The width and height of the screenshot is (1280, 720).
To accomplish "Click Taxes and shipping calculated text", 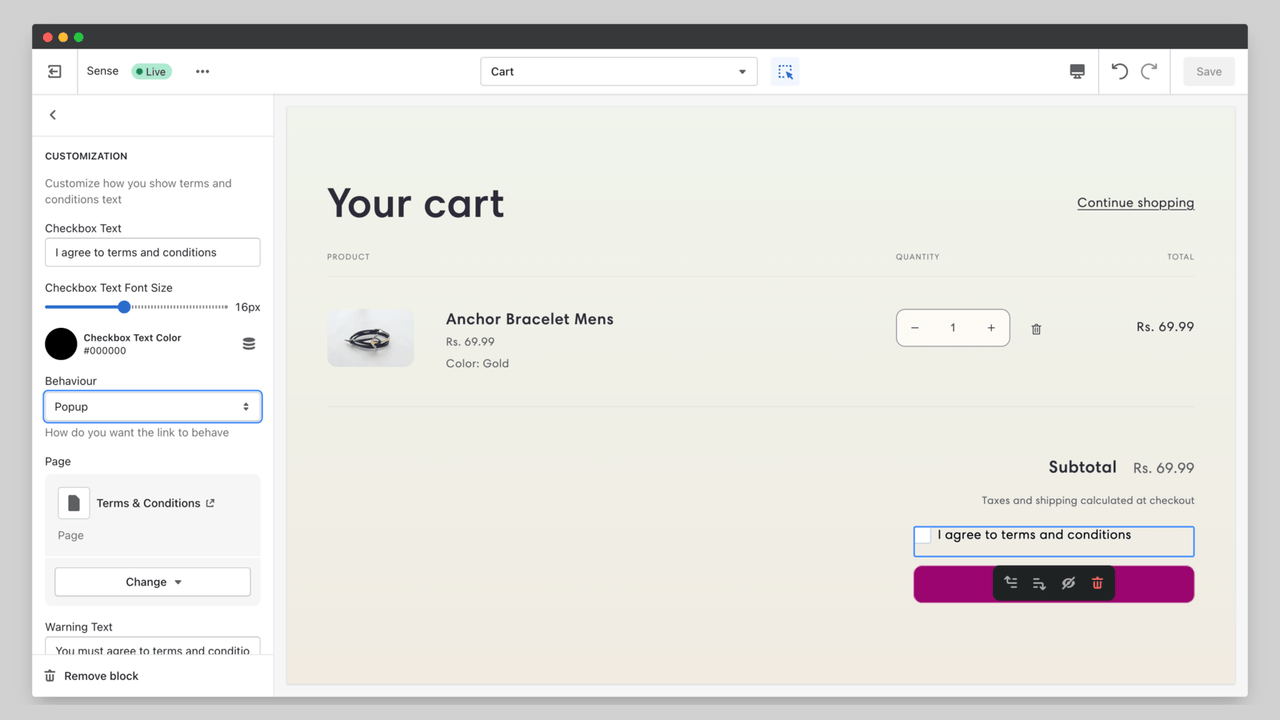I will point(1088,500).
